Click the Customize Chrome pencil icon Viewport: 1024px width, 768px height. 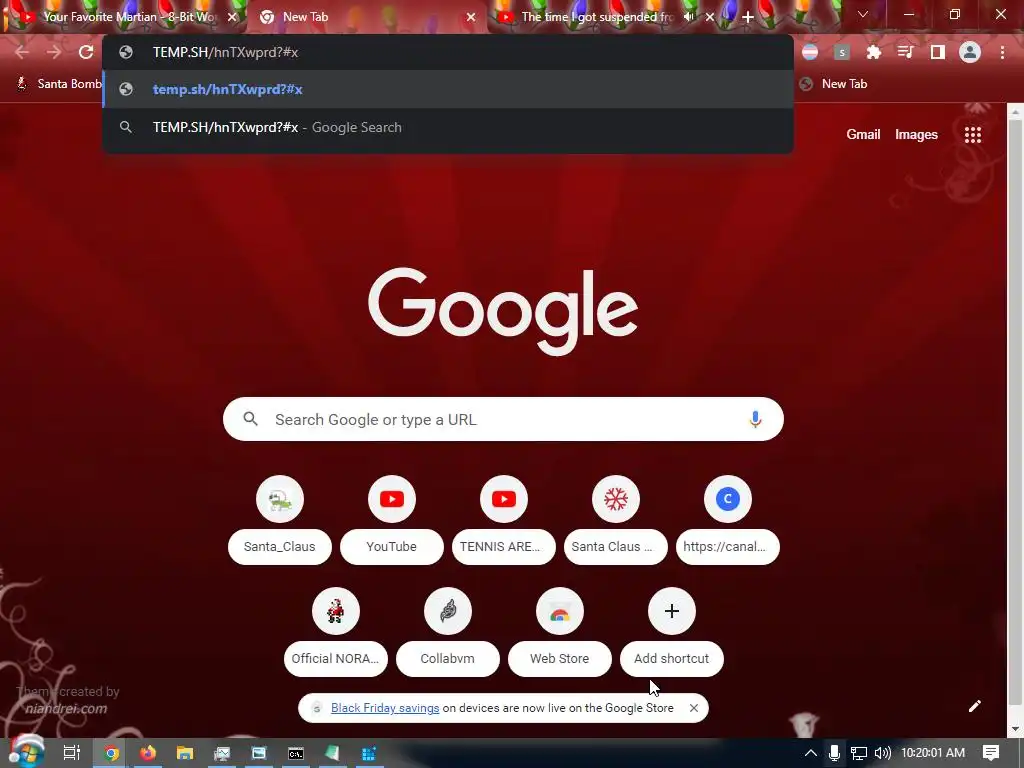click(x=974, y=706)
